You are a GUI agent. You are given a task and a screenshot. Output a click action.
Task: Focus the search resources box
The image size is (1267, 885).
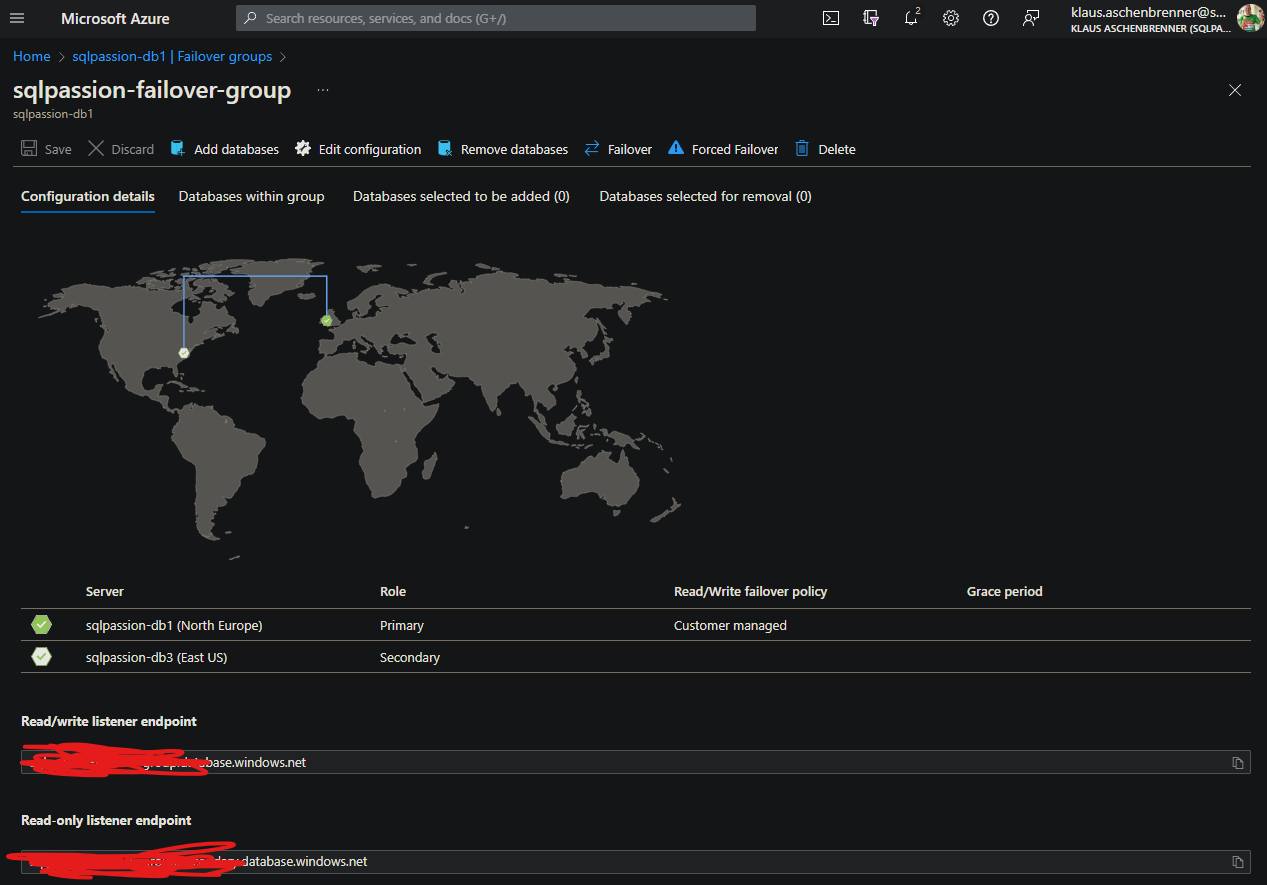pos(496,18)
